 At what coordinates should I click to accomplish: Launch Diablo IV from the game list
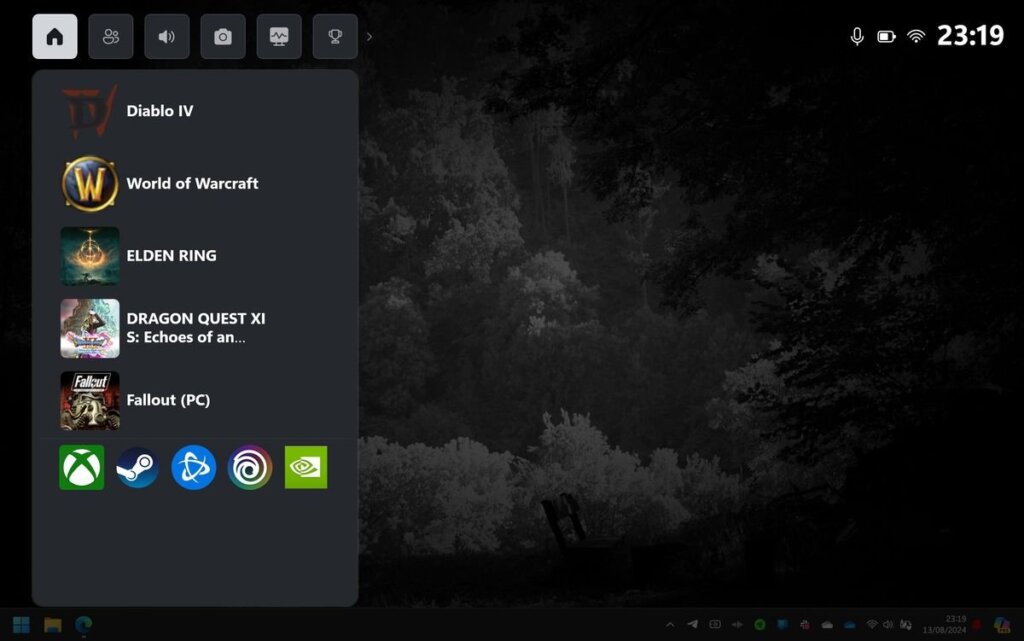[195, 111]
